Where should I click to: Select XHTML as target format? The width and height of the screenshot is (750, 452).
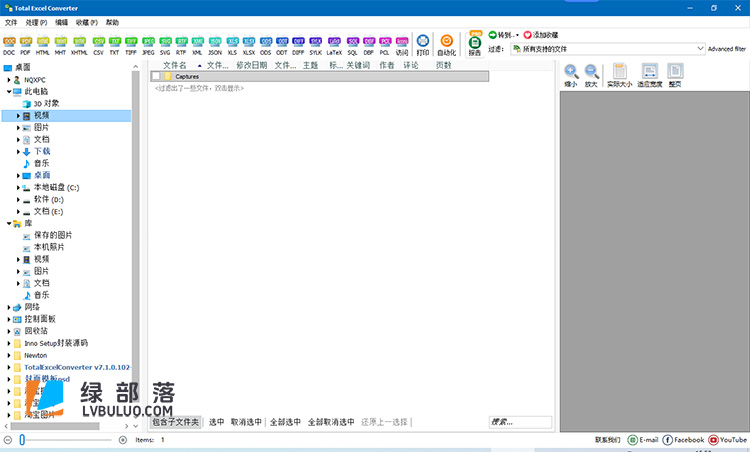(x=79, y=45)
